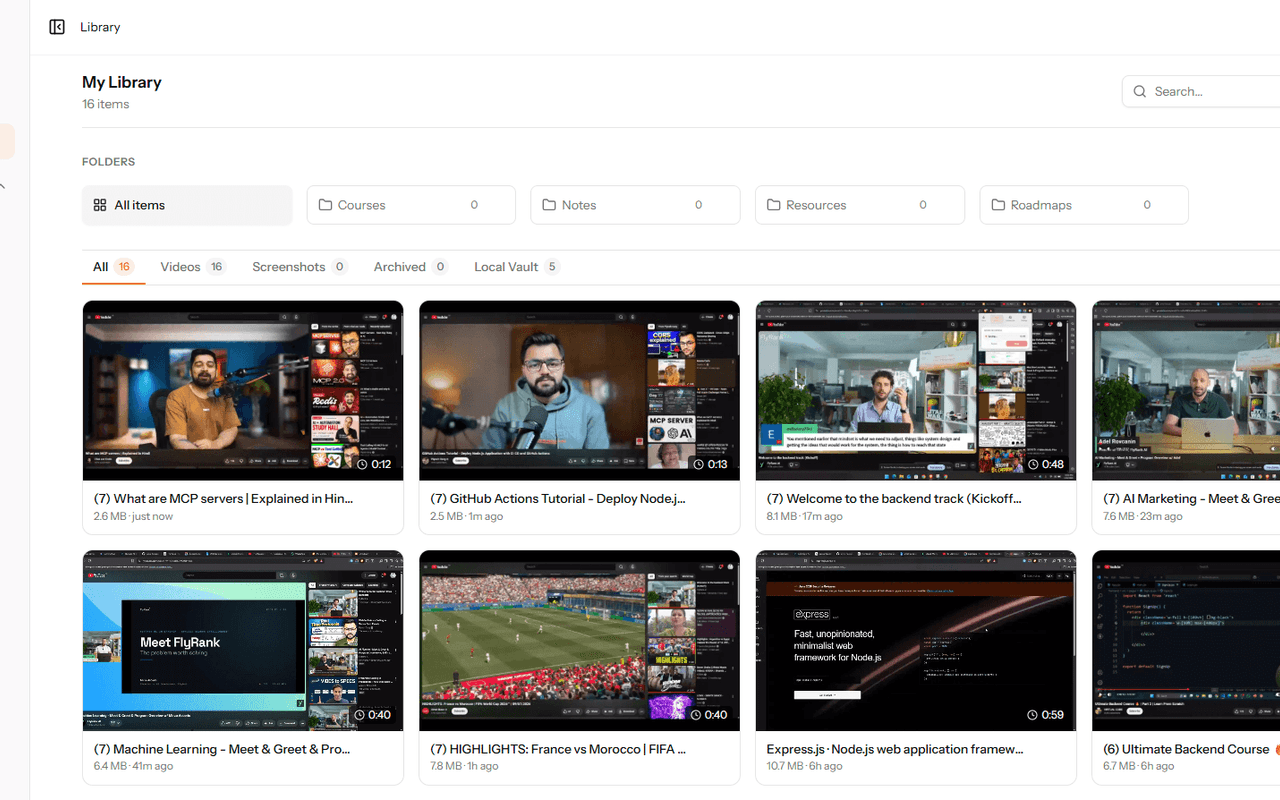1280x800 pixels.
Task: Switch to the All tab
Action: [113, 267]
